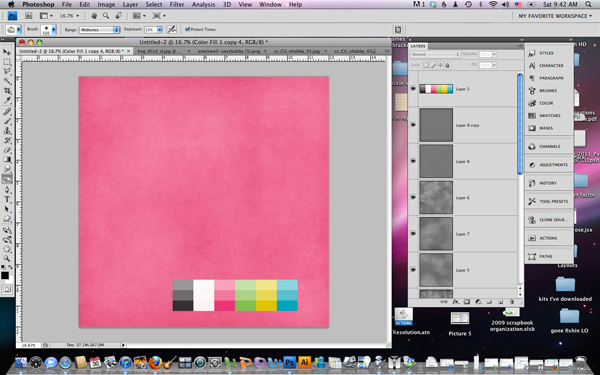
Task: Select the Lasso tool
Action: [7, 71]
